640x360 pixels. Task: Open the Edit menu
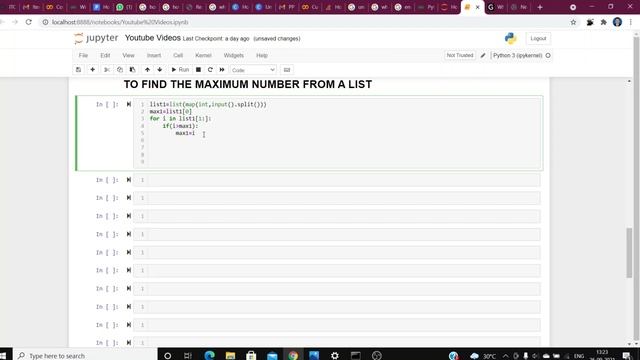click(105, 56)
